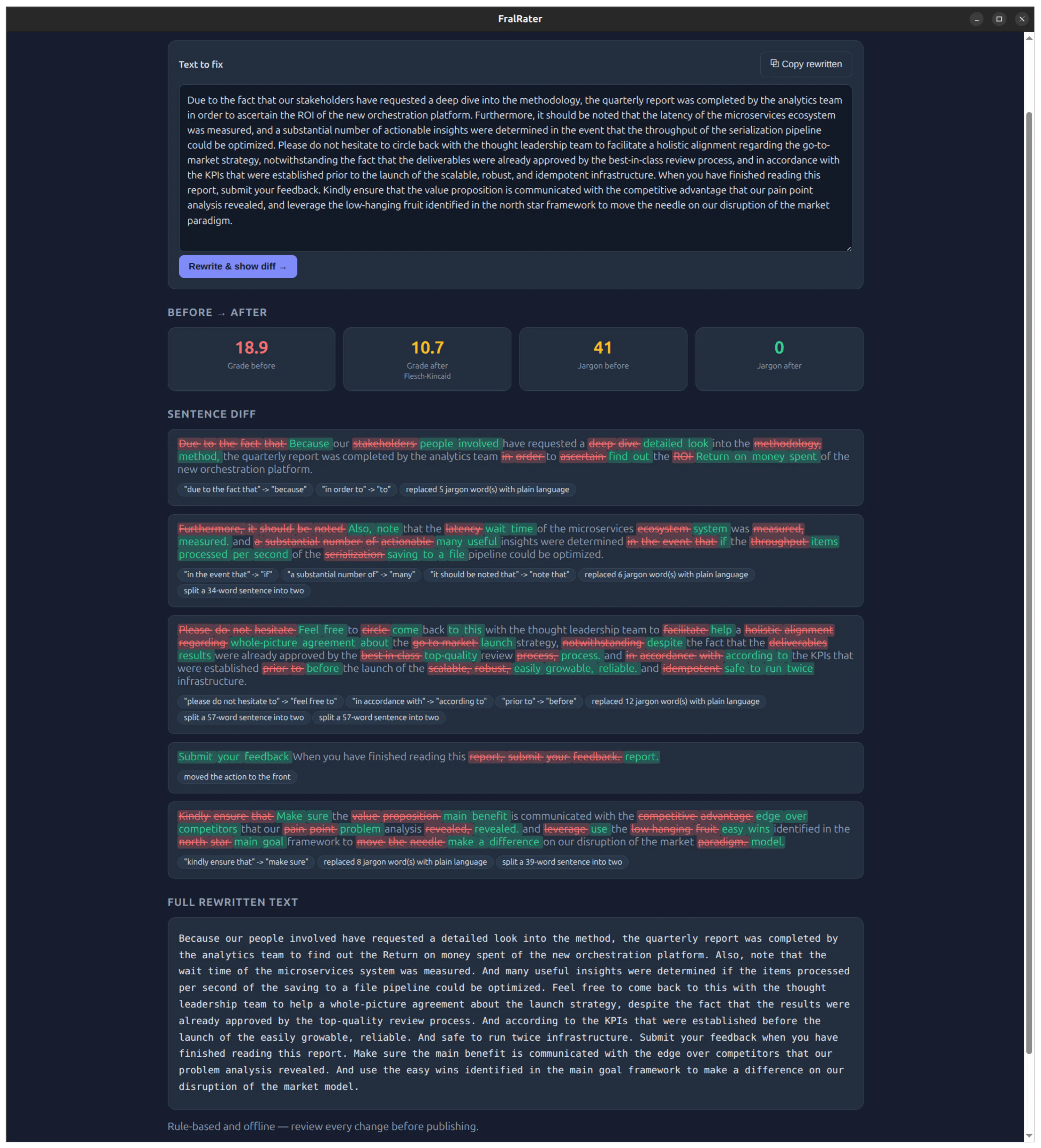Click the 'moved the action to the front' chip
The image size is (1041, 1148).
point(237,777)
